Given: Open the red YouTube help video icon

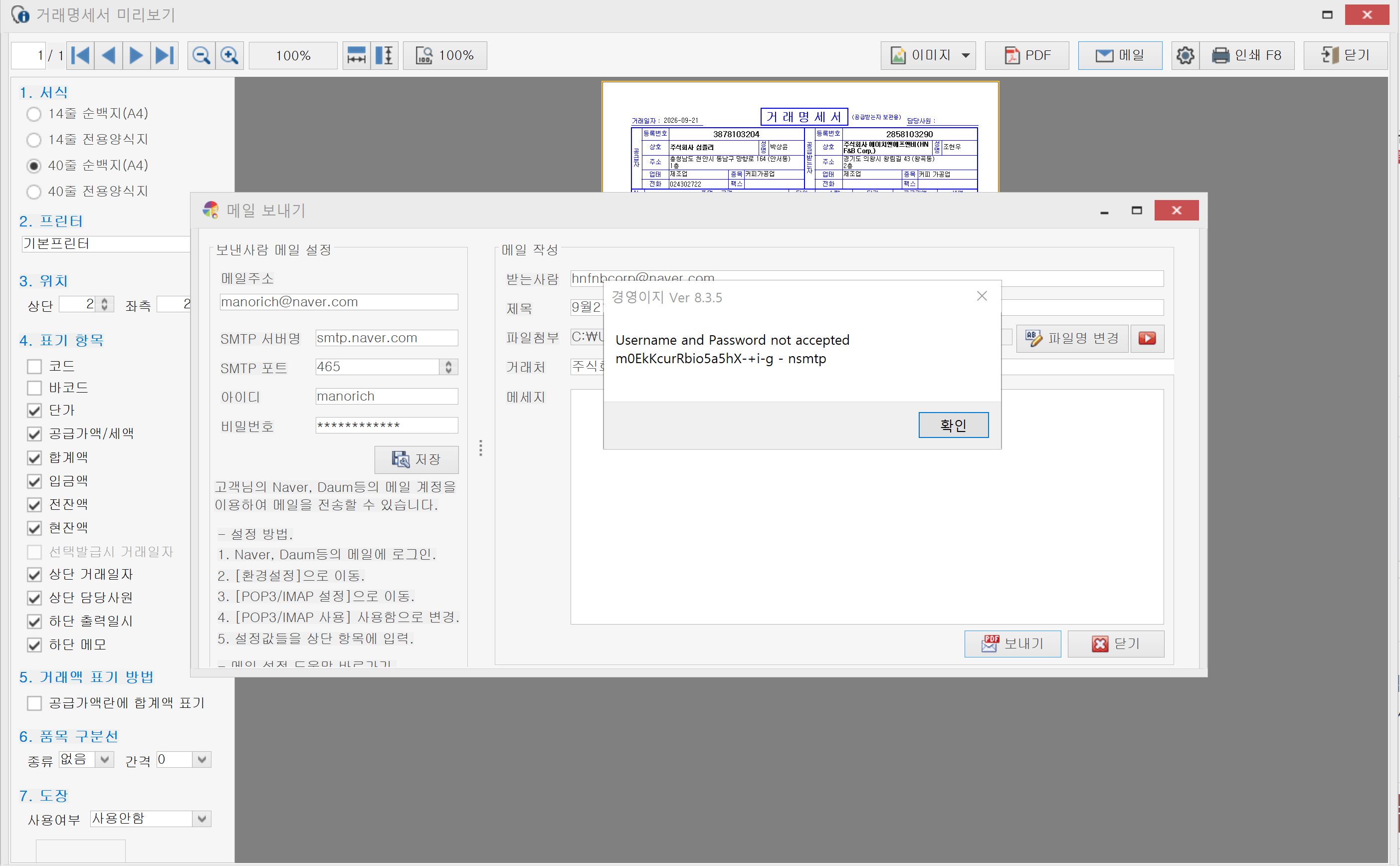Looking at the screenshot, I should coord(1147,339).
